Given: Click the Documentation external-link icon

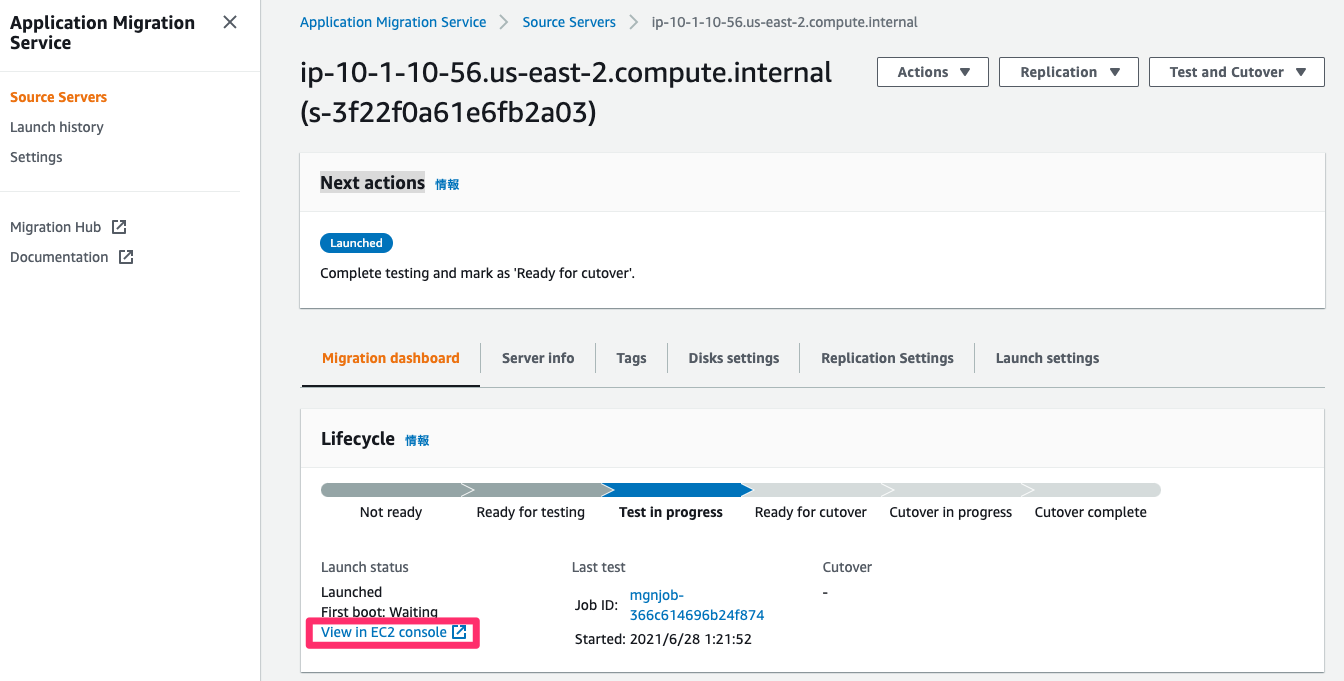Looking at the screenshot, I should click(126, 257).
